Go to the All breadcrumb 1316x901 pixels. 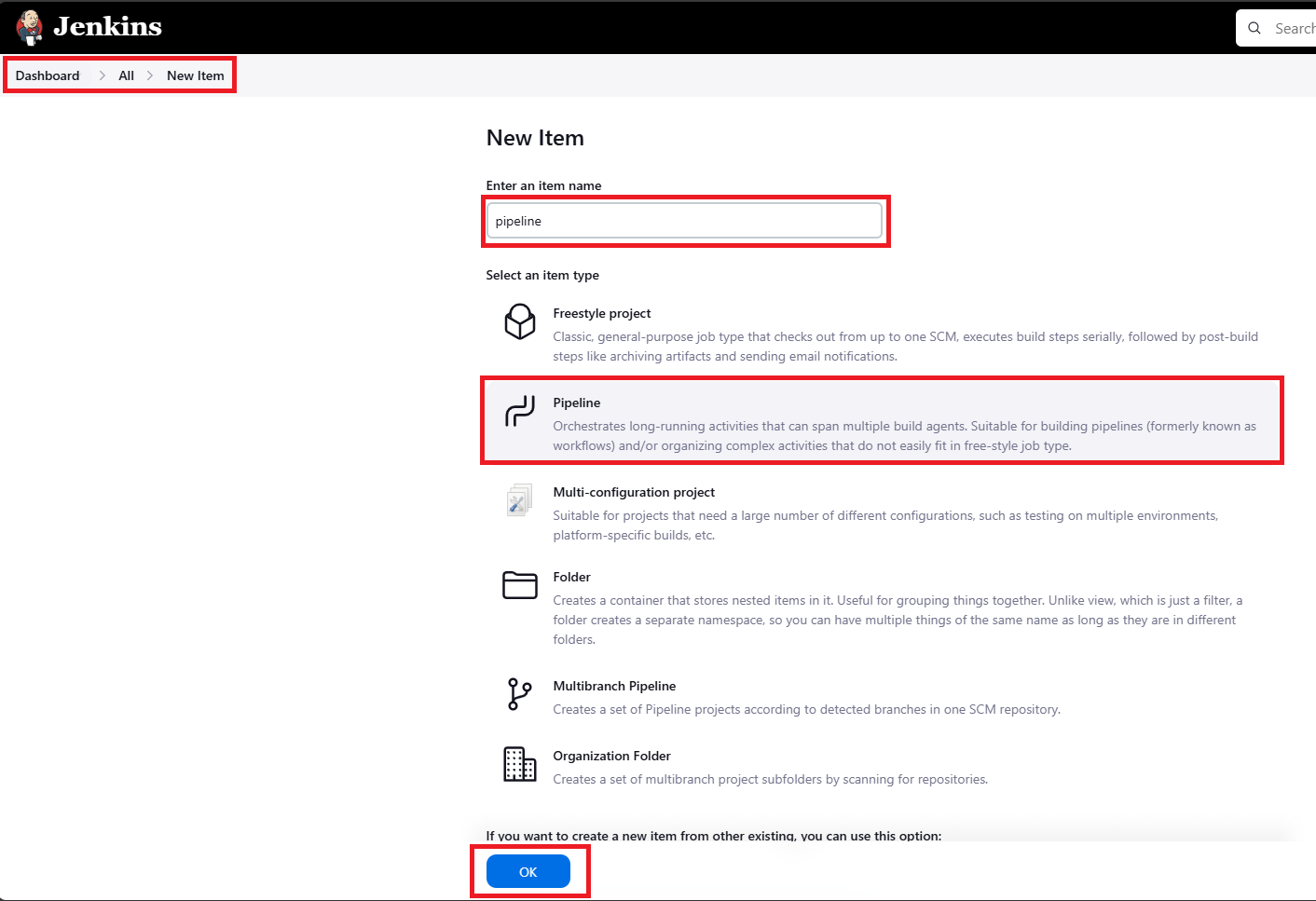[127, 75]
